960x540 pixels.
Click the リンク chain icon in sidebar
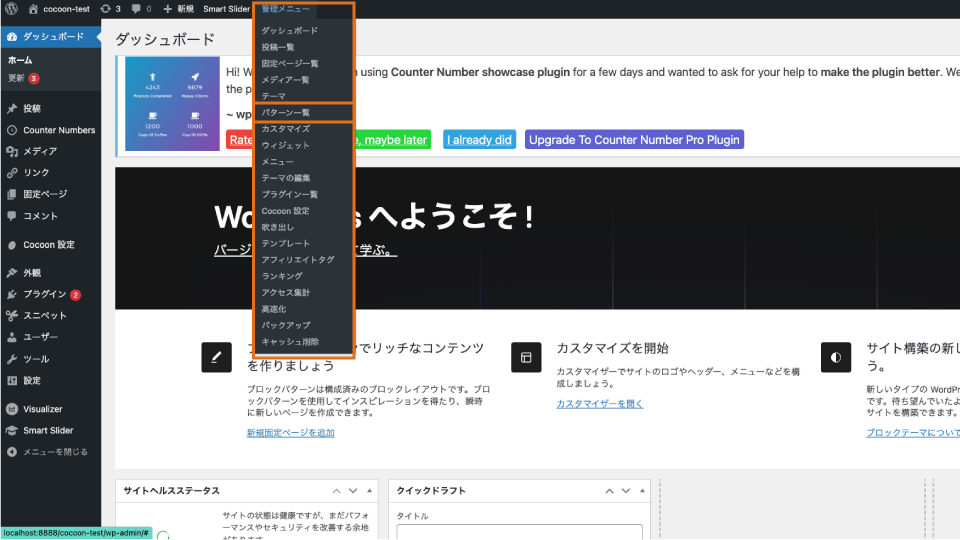[12, 173]
